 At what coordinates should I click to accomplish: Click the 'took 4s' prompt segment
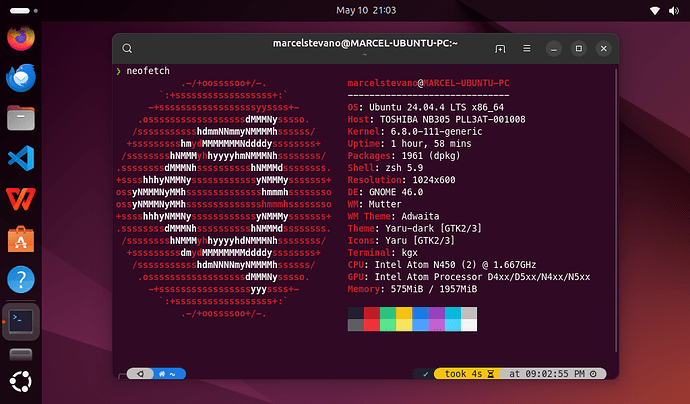[x=468, y=374]
